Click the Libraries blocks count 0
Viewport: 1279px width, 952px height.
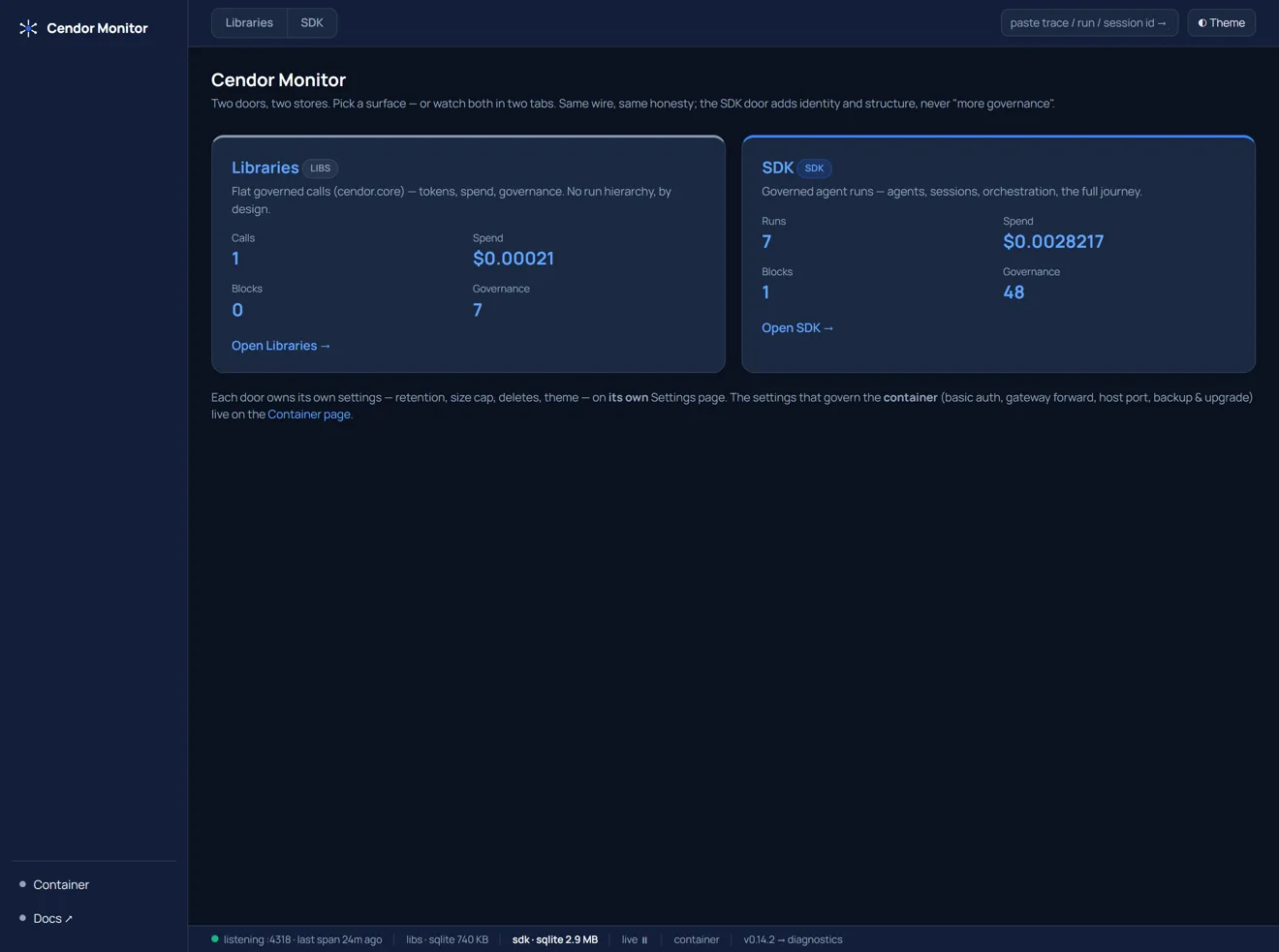pyautogui.click(x=237, y=310)
